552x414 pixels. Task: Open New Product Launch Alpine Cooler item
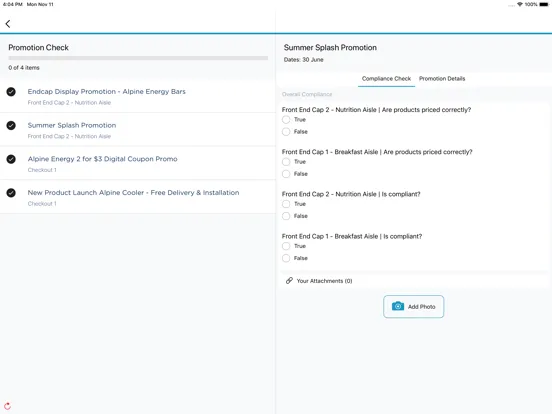pos(138,197)
